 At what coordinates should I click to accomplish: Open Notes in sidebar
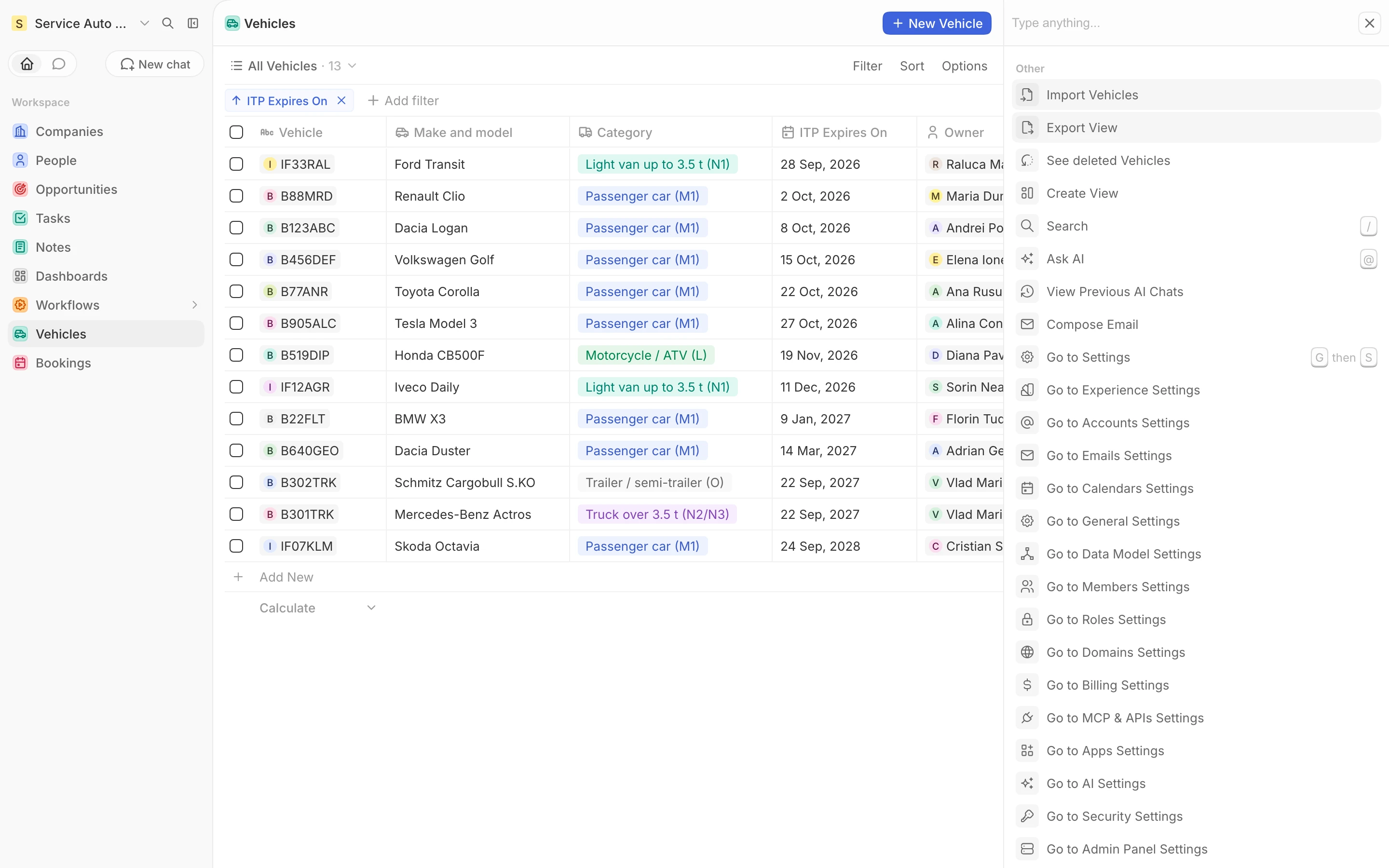pos(106,247)
